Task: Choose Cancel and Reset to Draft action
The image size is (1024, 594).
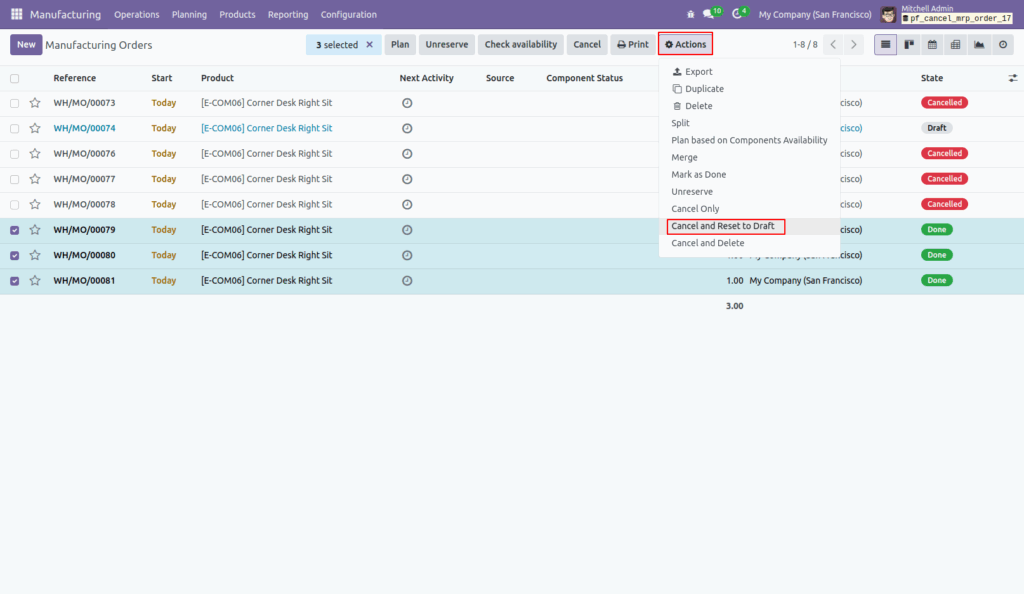Action: click(725, 226)
